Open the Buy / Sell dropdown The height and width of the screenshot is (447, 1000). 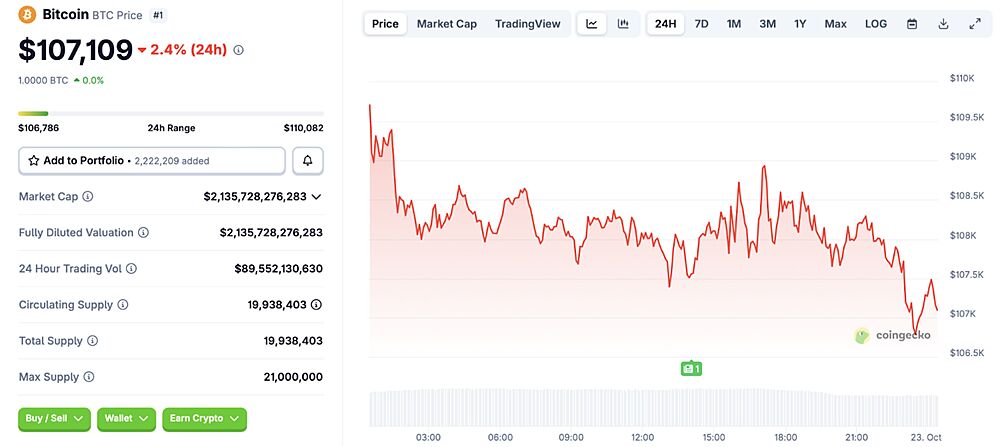54,419
